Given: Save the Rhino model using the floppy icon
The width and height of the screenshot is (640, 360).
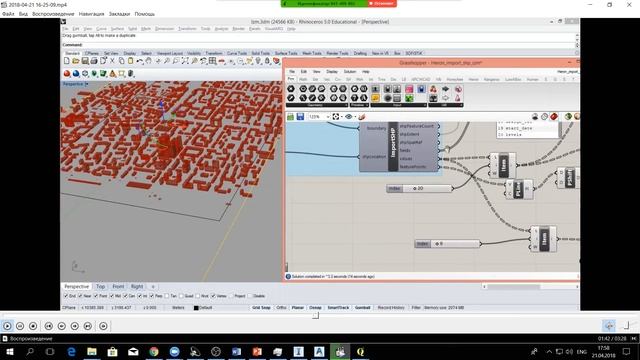Looking at the screenshot, I should 85,61.
